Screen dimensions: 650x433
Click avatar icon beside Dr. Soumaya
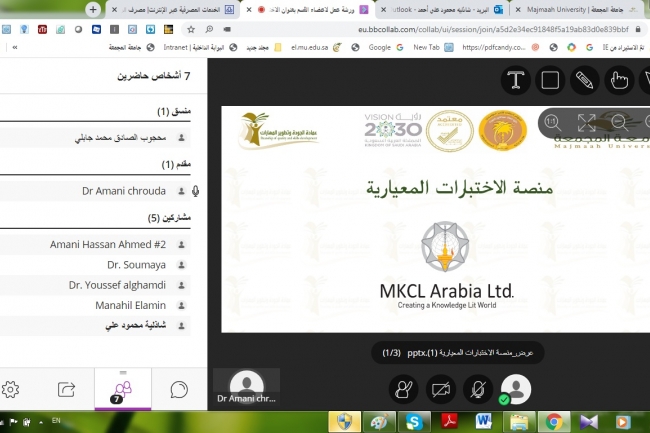181,265
